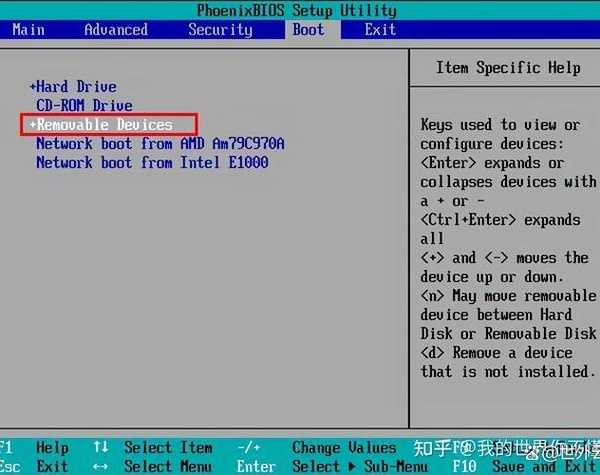Open the Advanced menu tab
This screenshot has width=600, height=475.
116,29
